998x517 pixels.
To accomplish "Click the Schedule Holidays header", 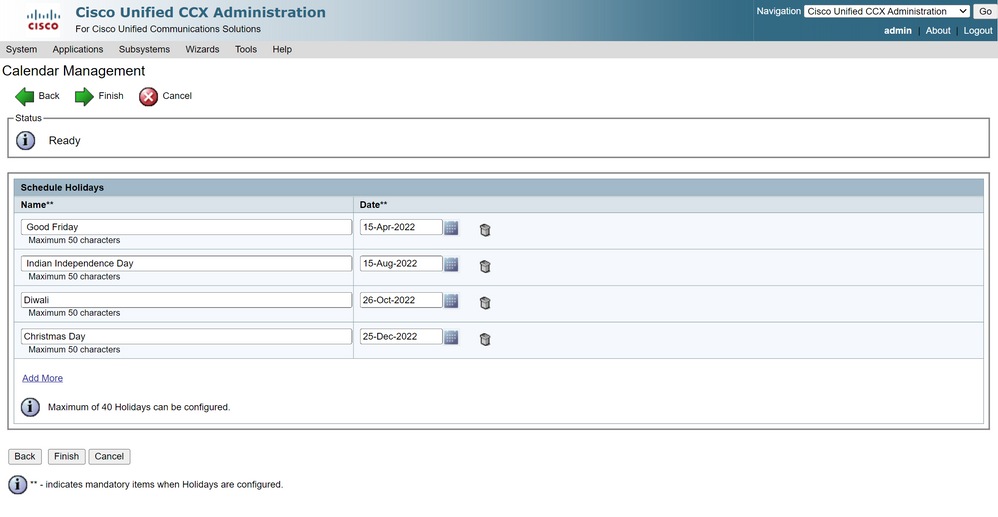I will (x=62, y=188).
